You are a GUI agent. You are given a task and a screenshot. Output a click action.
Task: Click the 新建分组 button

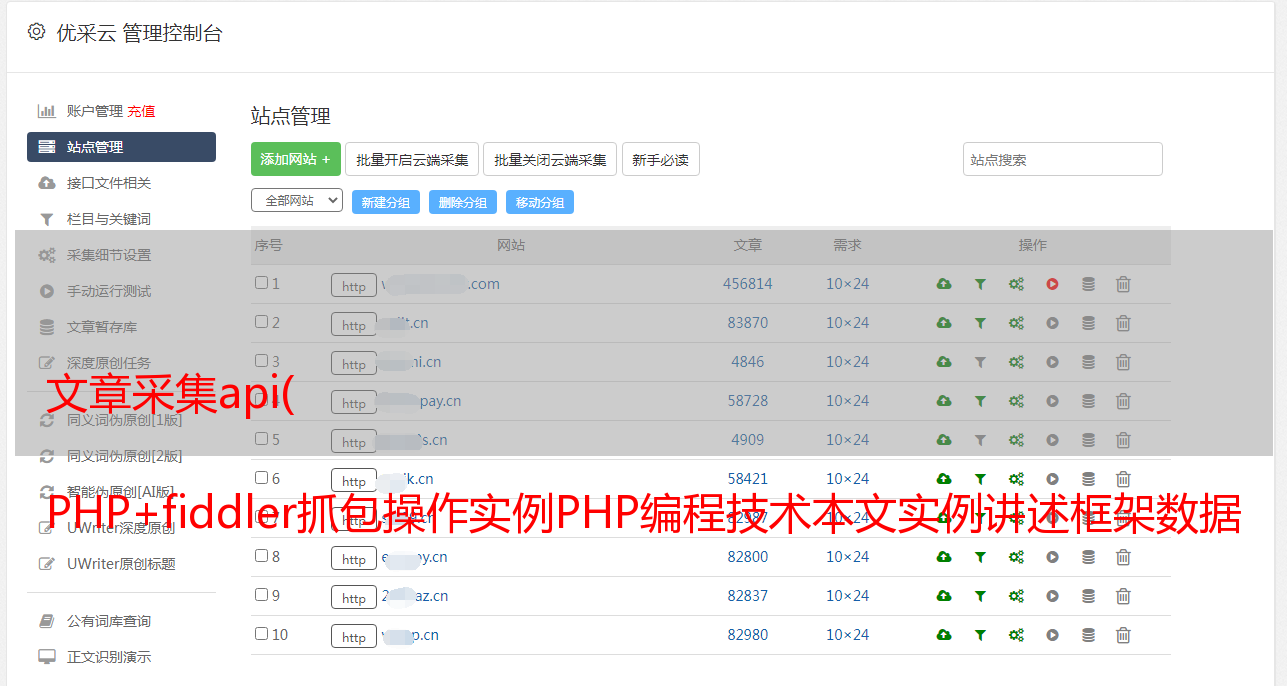click(386, 202)
